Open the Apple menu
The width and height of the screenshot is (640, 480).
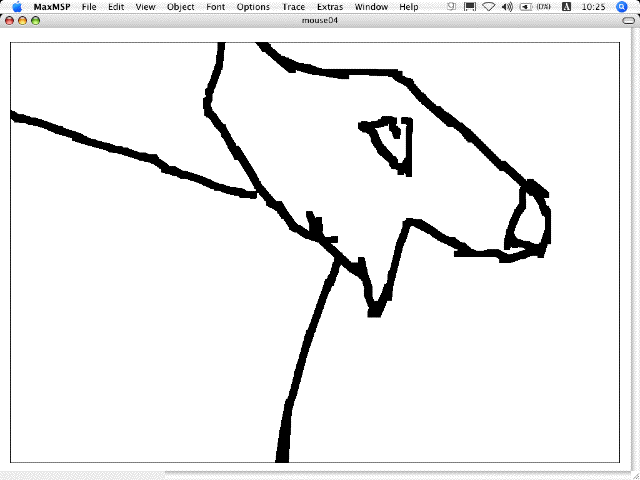(17, 7)
